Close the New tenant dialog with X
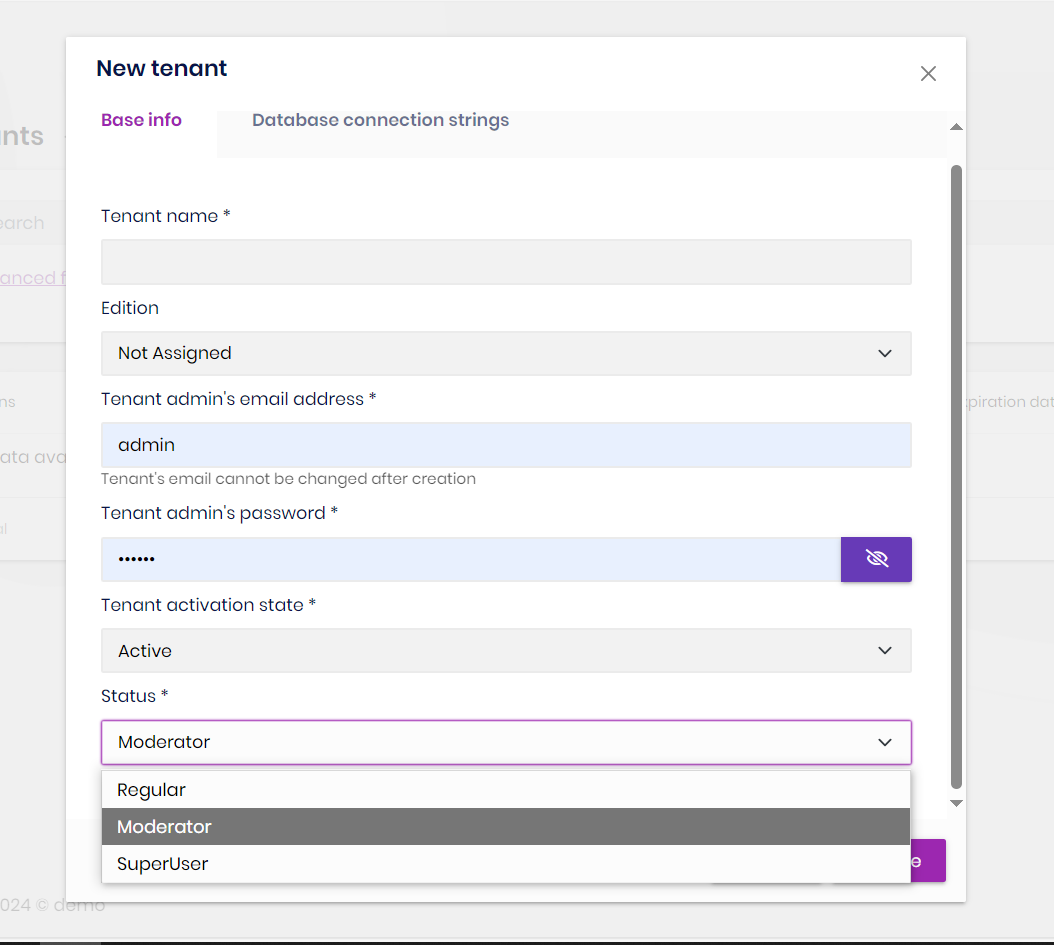Viewport: 1054px width, 945px height. (x=928, y=73)
